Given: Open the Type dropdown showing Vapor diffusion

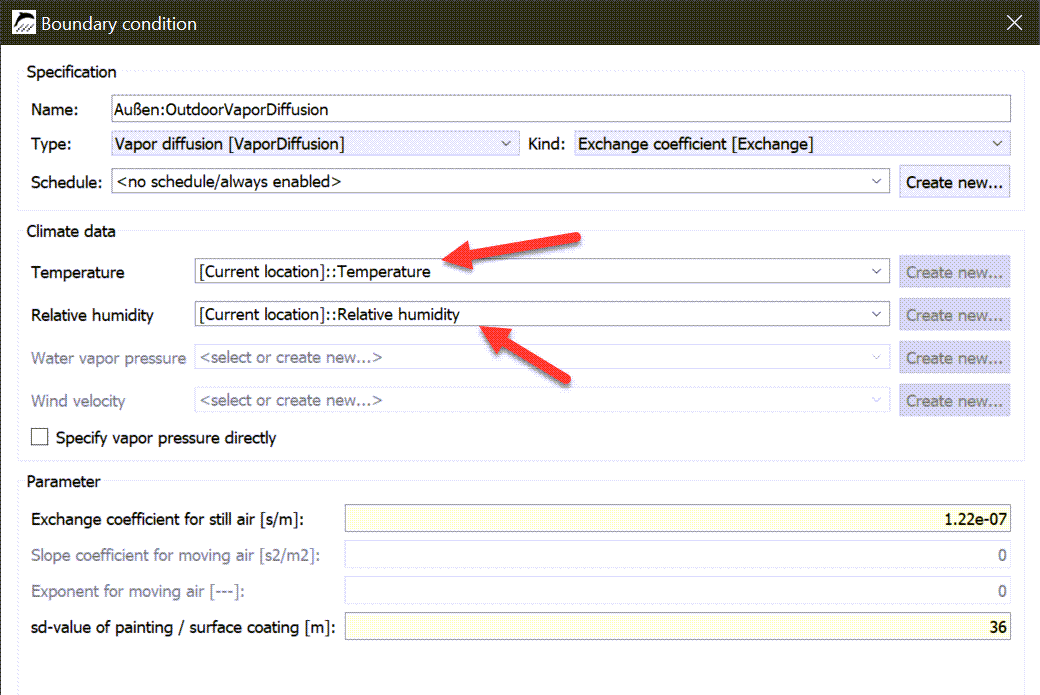Looking at the screenshot, I should (315, 144).
